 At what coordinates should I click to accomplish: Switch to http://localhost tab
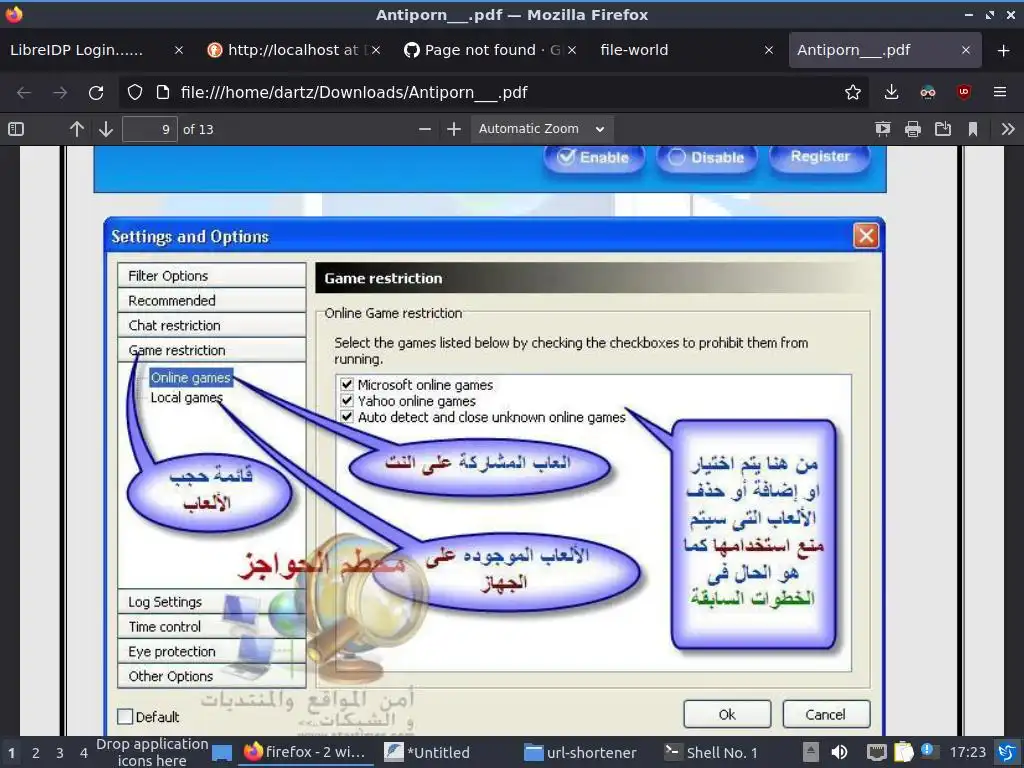pyautogui.click(x=293, y=50)
